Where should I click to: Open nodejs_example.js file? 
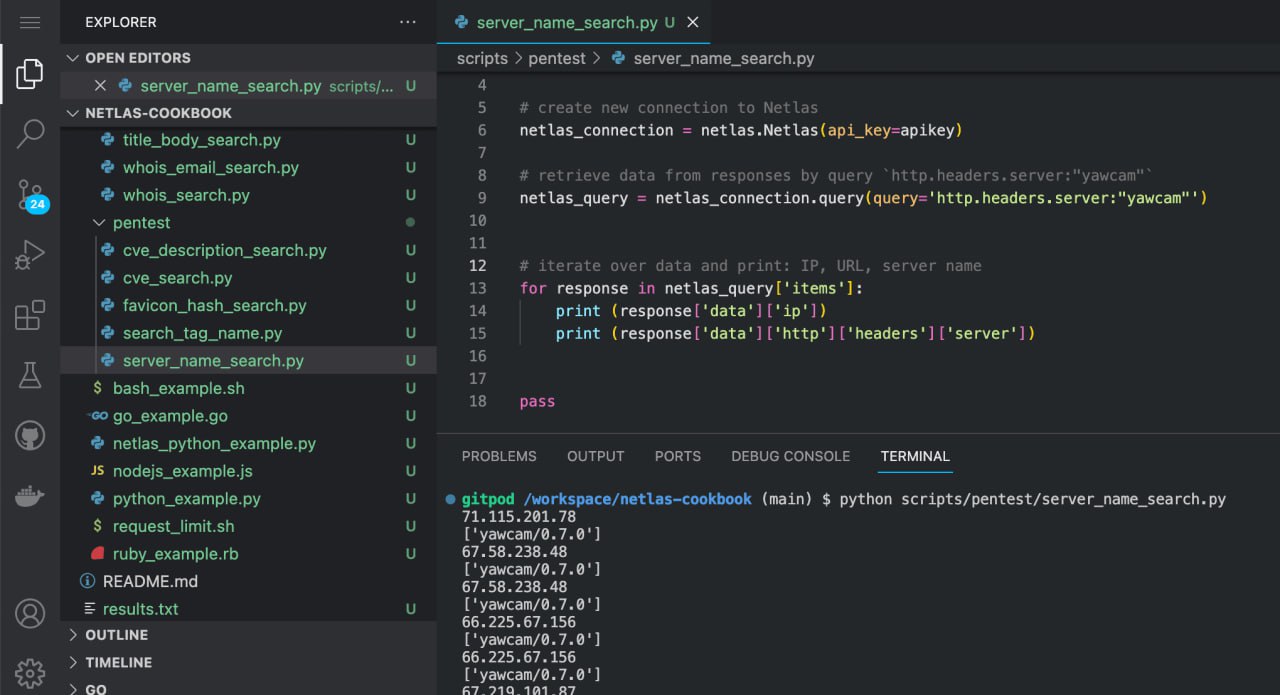click(248, 470)
